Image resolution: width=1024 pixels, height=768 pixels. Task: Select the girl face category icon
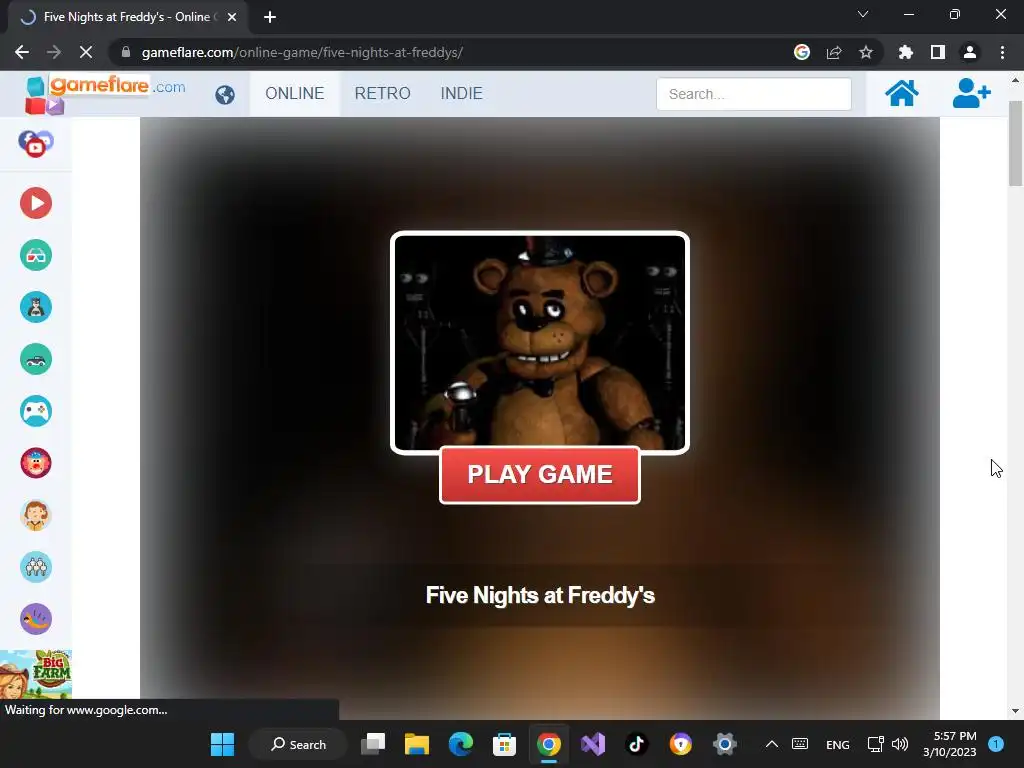click(x=36, y=515)
